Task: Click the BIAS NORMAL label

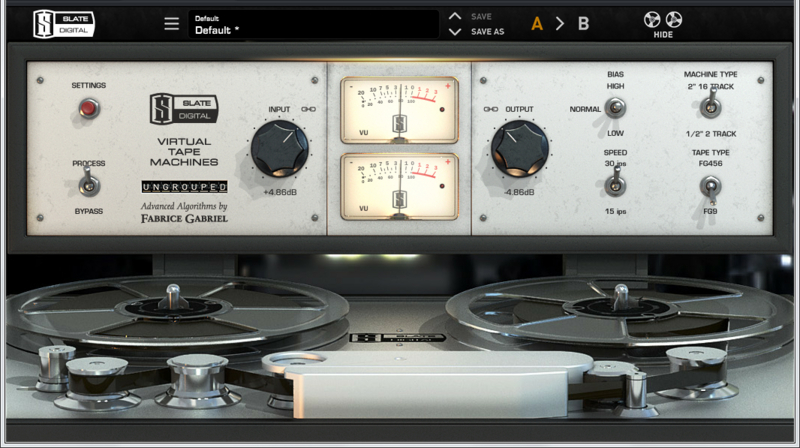Action: coord(585,109)
